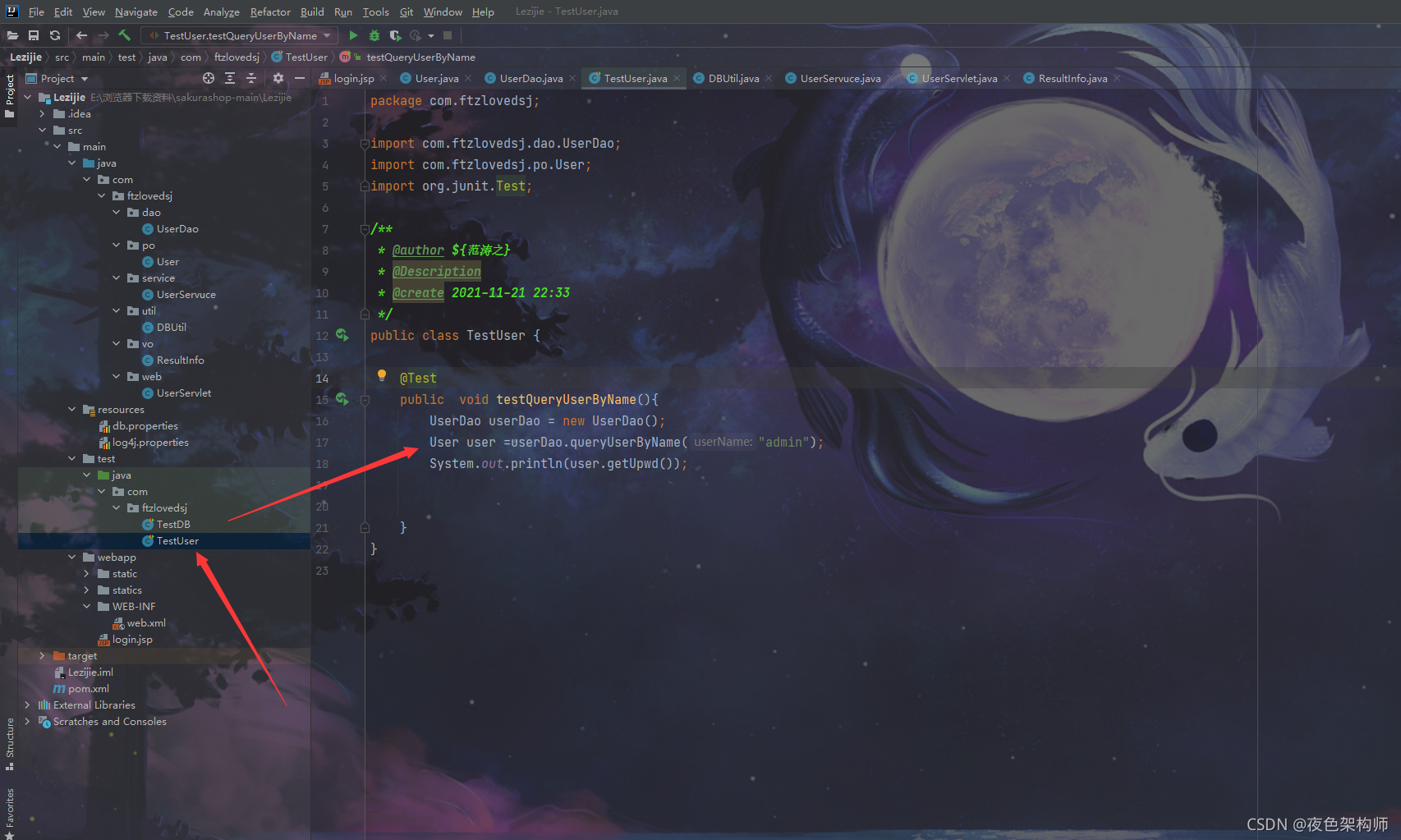Expand the static folder
The width and height of the screenshot is (1401, 840).
click(87, 573)
